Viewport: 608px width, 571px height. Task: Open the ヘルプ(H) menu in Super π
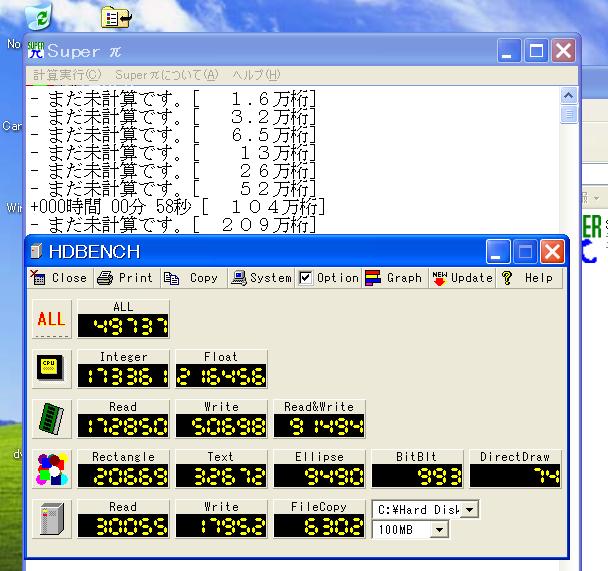[x=256, y=75]
